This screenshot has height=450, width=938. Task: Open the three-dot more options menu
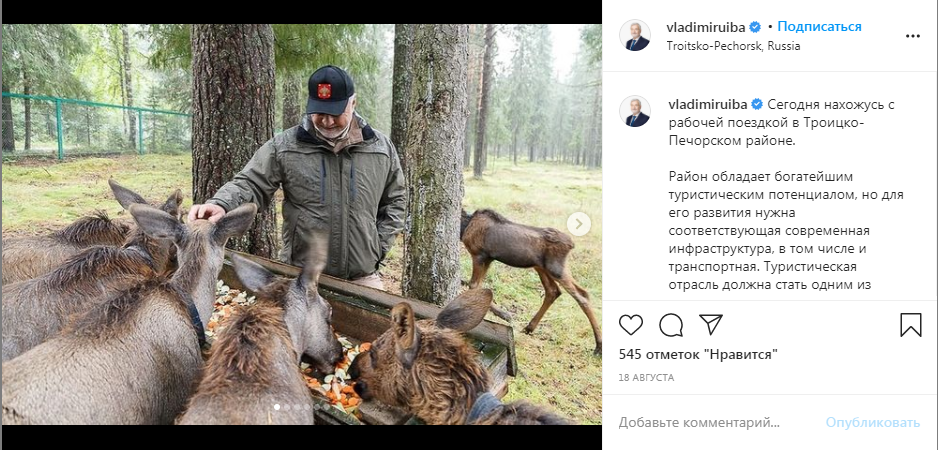click(912, 35)
